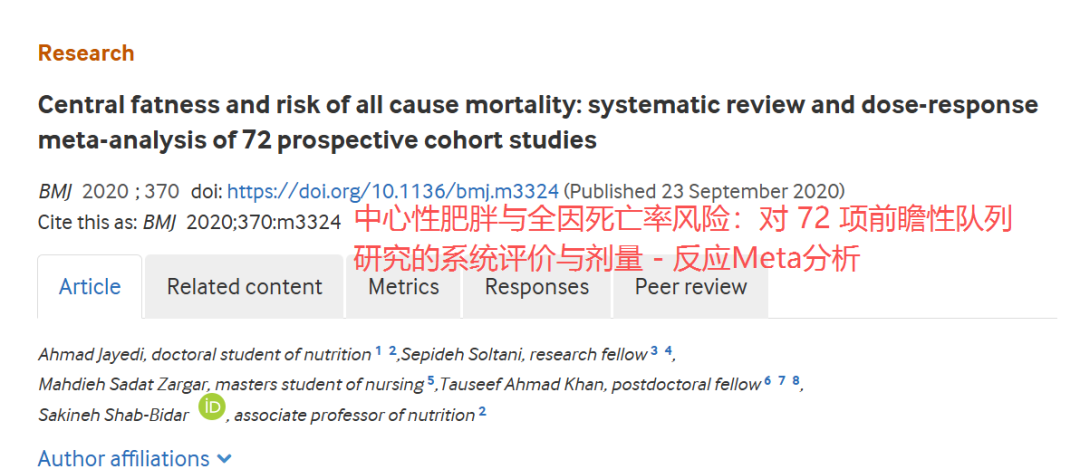Click the article title Central fatness heading

coord(537,123)
